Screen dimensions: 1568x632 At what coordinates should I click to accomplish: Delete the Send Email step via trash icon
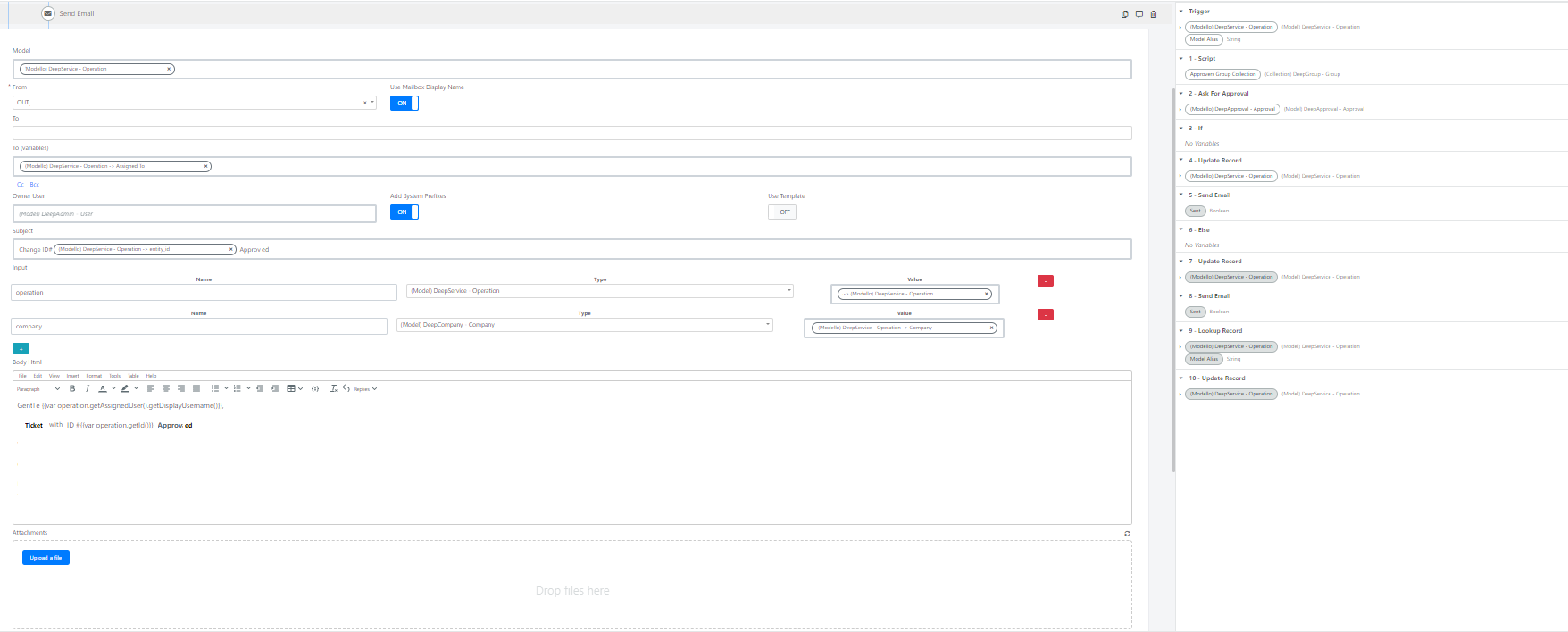(1154, 14)
